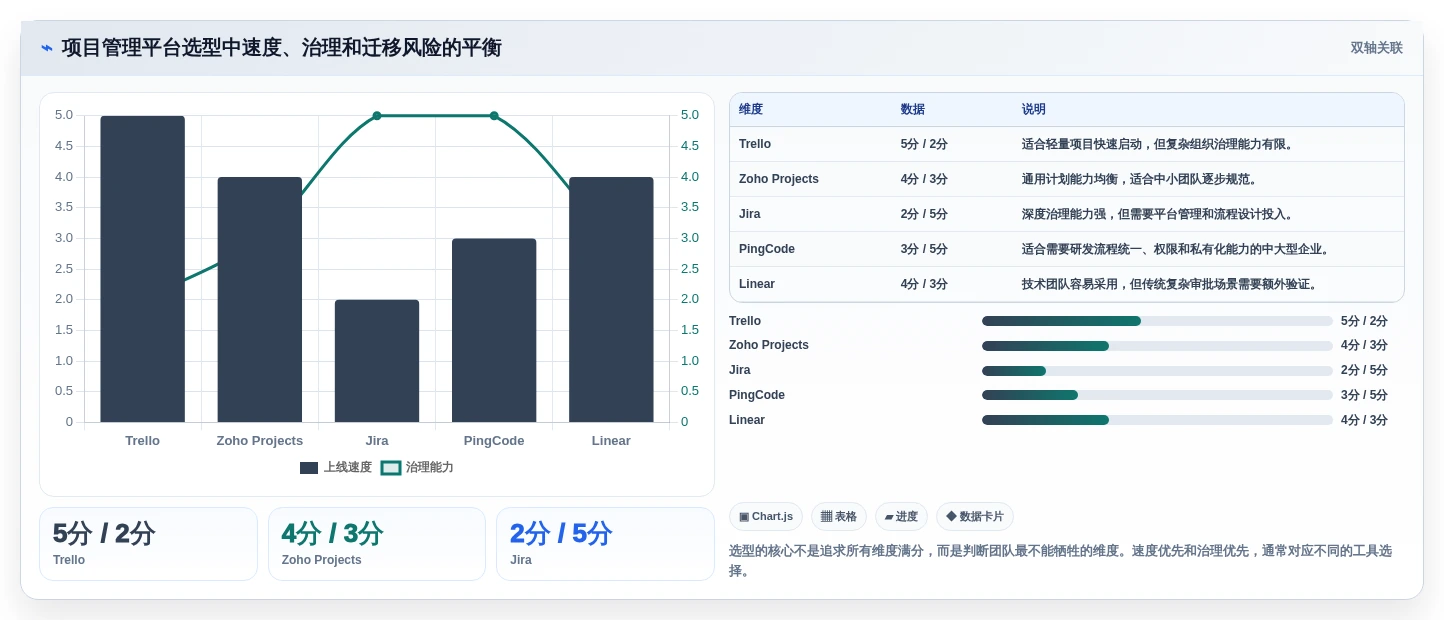Click the Linear bar in the chart
This screenshot has height=620, width=1444.
pyautogui.click(x=611, y=300)
